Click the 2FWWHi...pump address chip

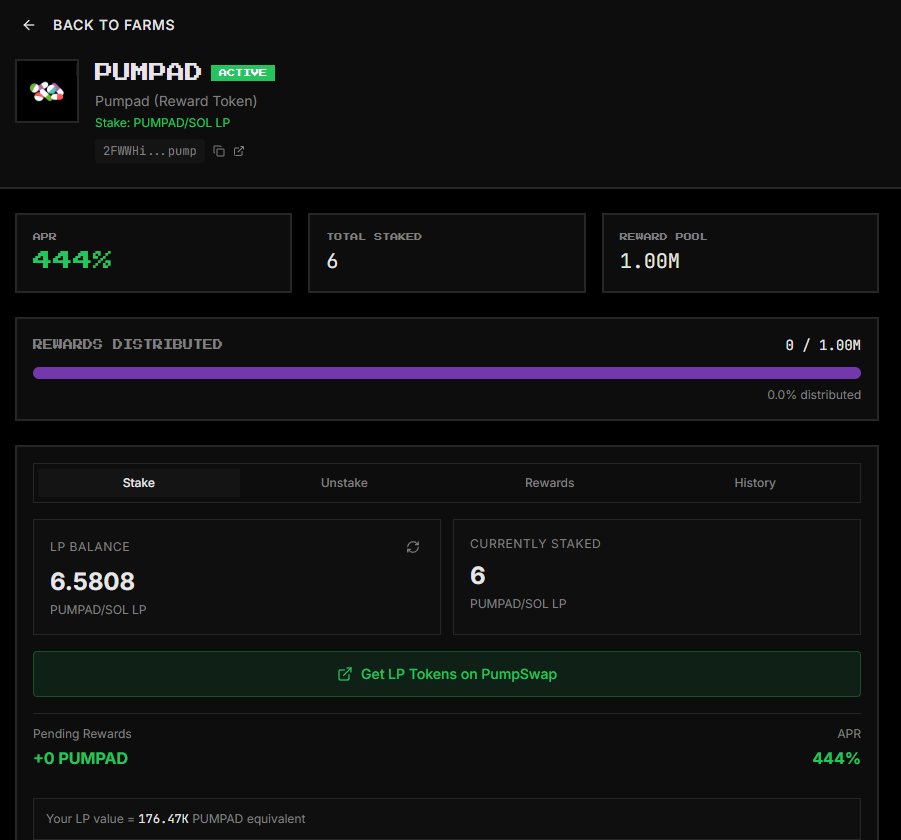click(x=149, y=151)
